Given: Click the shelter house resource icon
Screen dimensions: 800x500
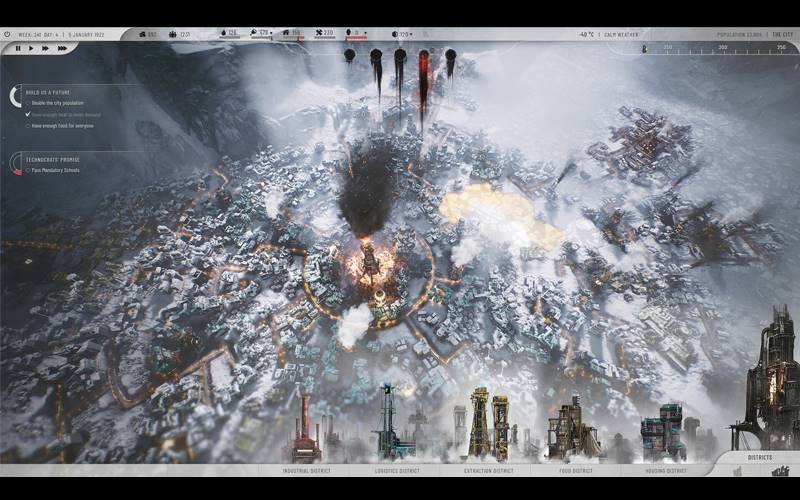Looking at the screenshot, I should [x=285, y=34].
